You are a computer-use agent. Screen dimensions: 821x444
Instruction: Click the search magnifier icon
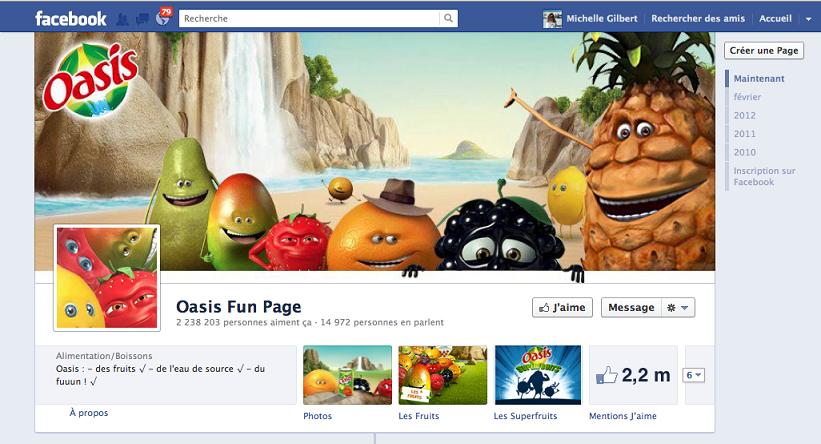tap(448, 18)
